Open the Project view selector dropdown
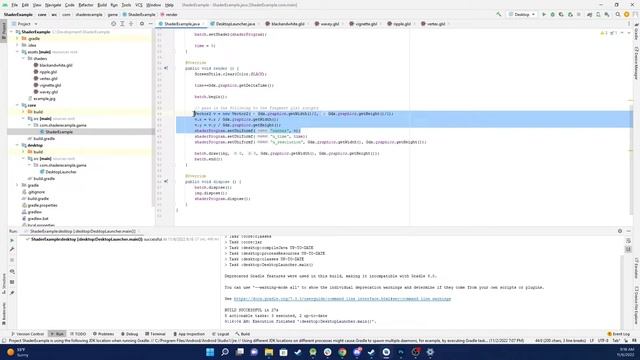Screen dimensions: 640x360 (24, 24)
